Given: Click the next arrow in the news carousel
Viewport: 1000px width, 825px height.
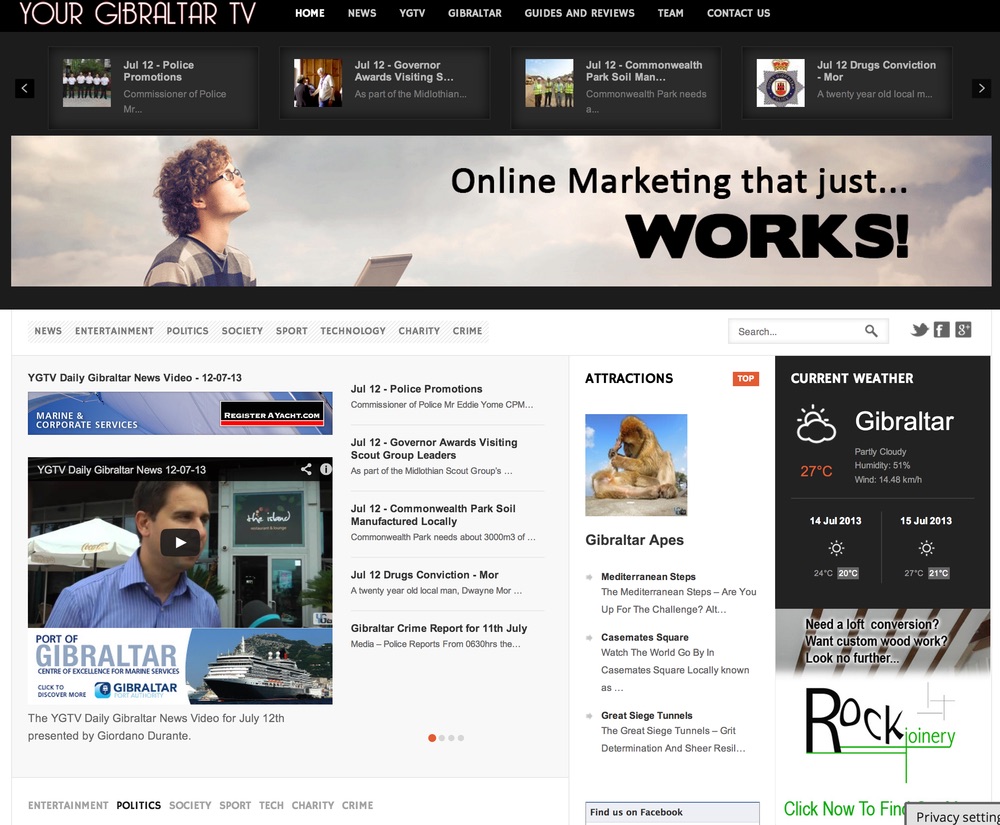Looking at the screenshot, I should 982,88.
